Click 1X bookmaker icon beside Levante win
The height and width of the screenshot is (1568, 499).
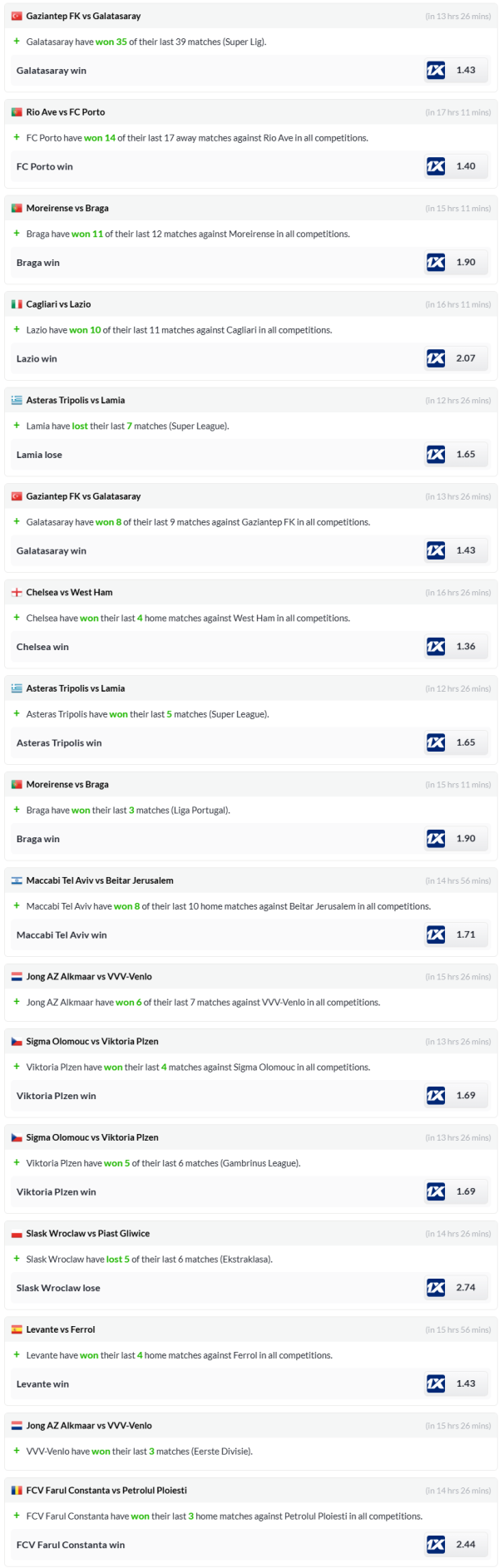[x=436, y=1383]
